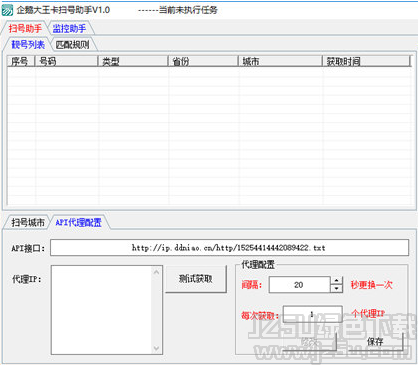Click the 序号 column header
Viewport: 418px width, 365px height.
21,61
